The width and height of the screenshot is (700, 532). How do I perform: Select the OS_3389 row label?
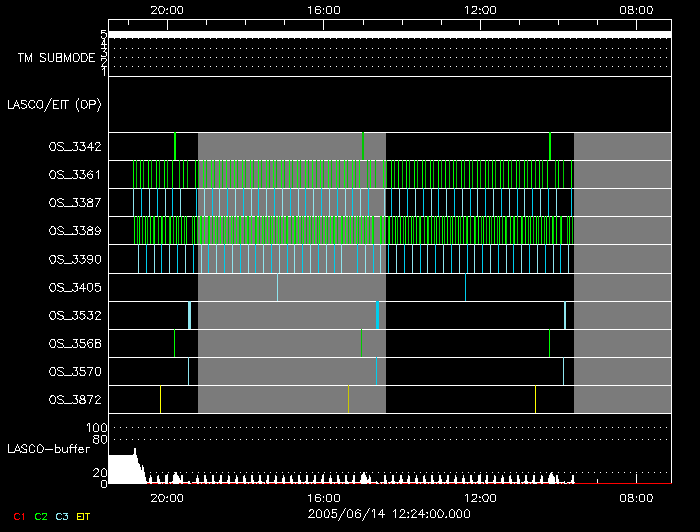click(x=75, y=231)
